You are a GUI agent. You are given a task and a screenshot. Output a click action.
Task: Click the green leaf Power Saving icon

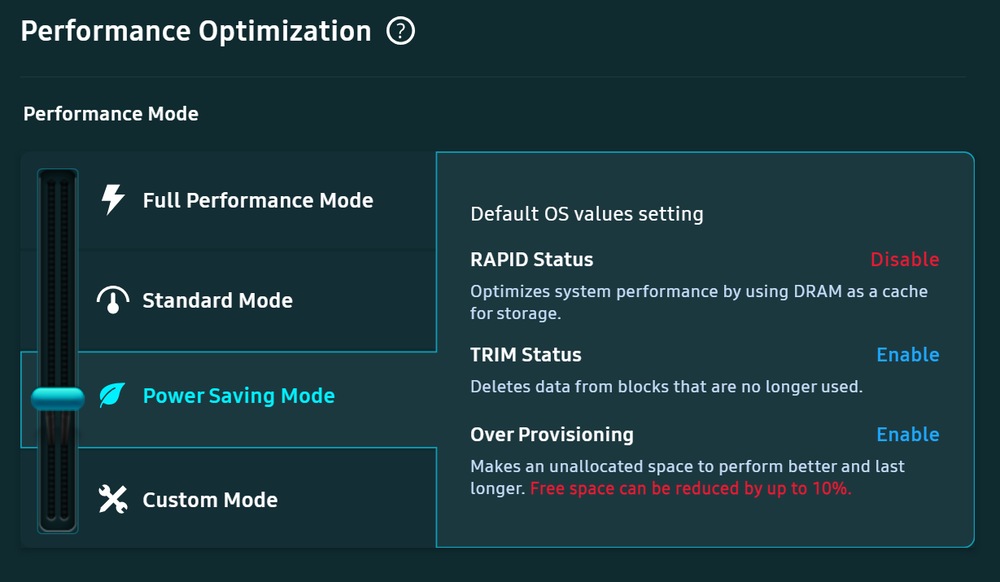(x=112, y=395)
